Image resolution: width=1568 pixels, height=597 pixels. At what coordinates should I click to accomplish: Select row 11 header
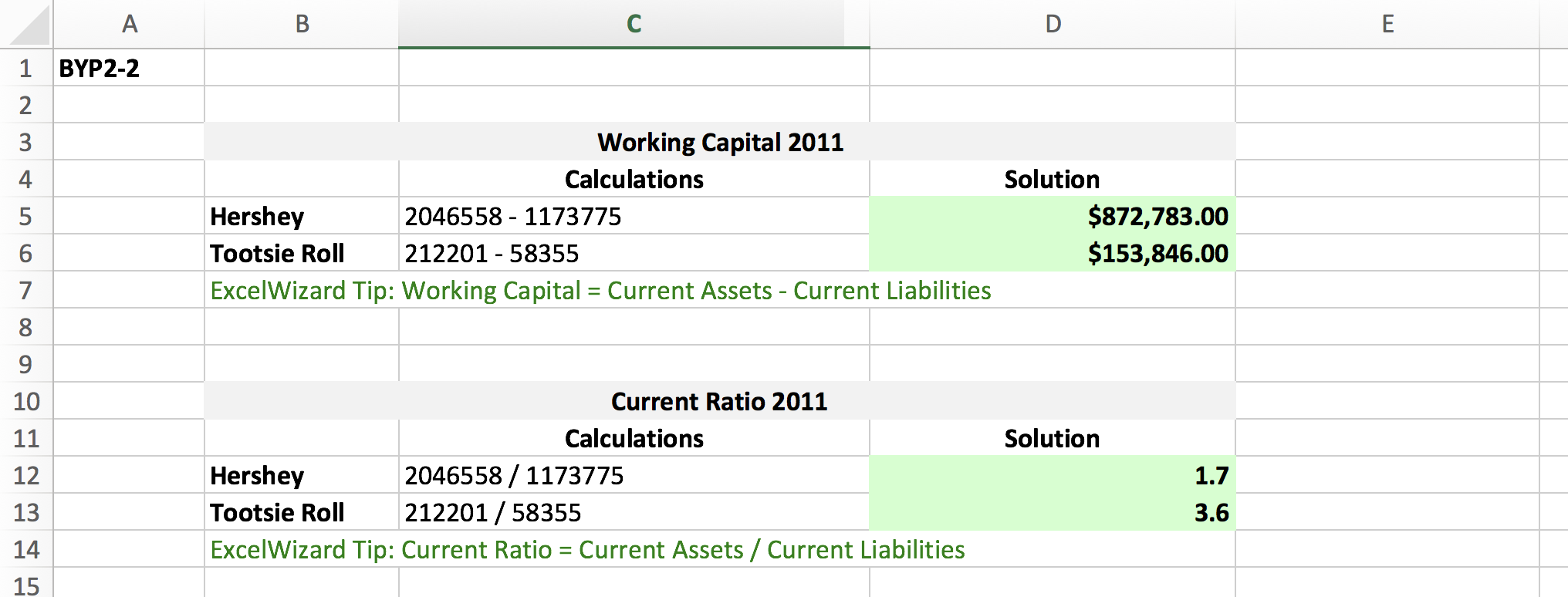[x=25, y=438]
